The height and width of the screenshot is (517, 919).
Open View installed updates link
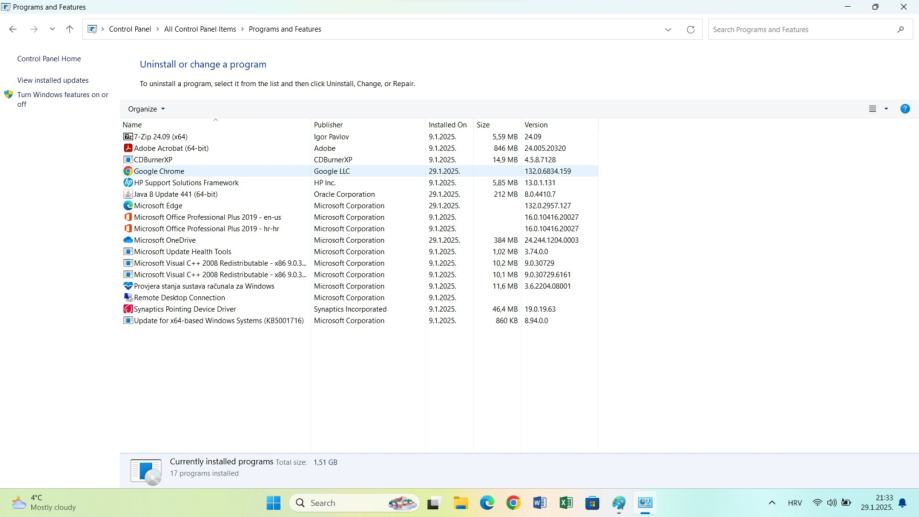coord(53,80)
